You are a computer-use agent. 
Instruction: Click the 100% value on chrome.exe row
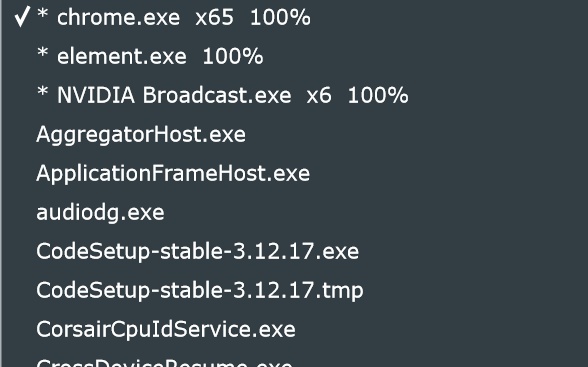coord(280,18)
